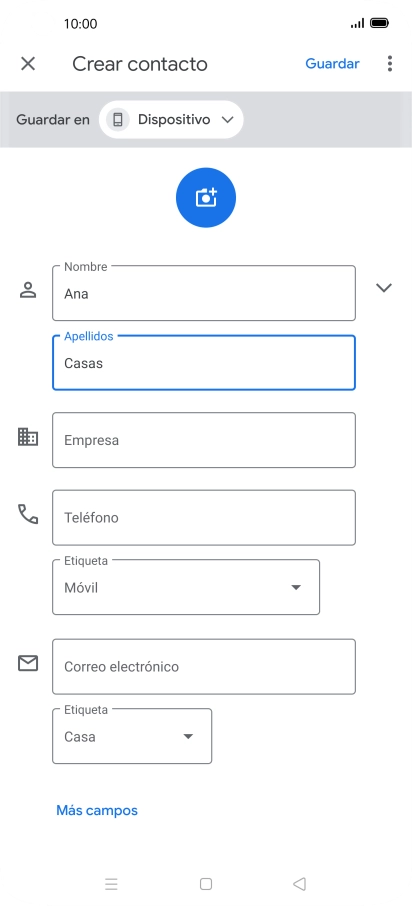Open the three-dot overflow menu
The height and width of the screenshot is (906, 412).
pyautogui.click(x=390, y=64)
